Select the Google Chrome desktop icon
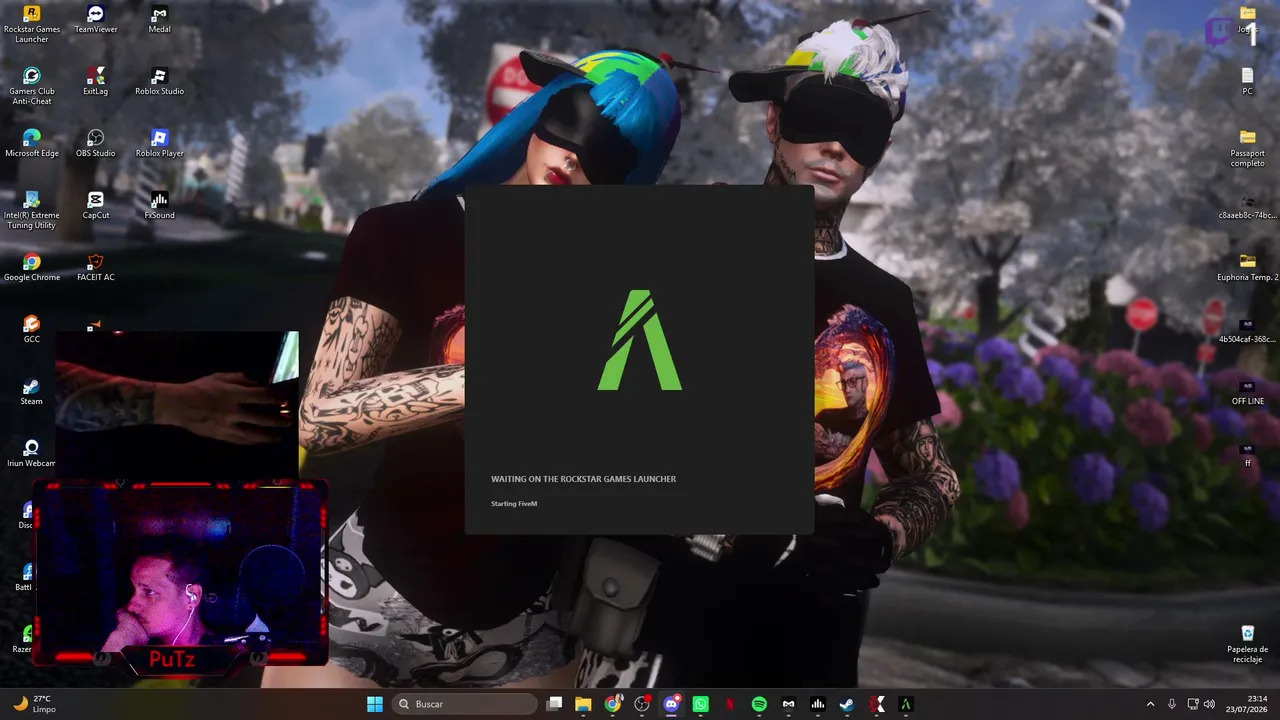1280x720 pixels. click(32, 267)
